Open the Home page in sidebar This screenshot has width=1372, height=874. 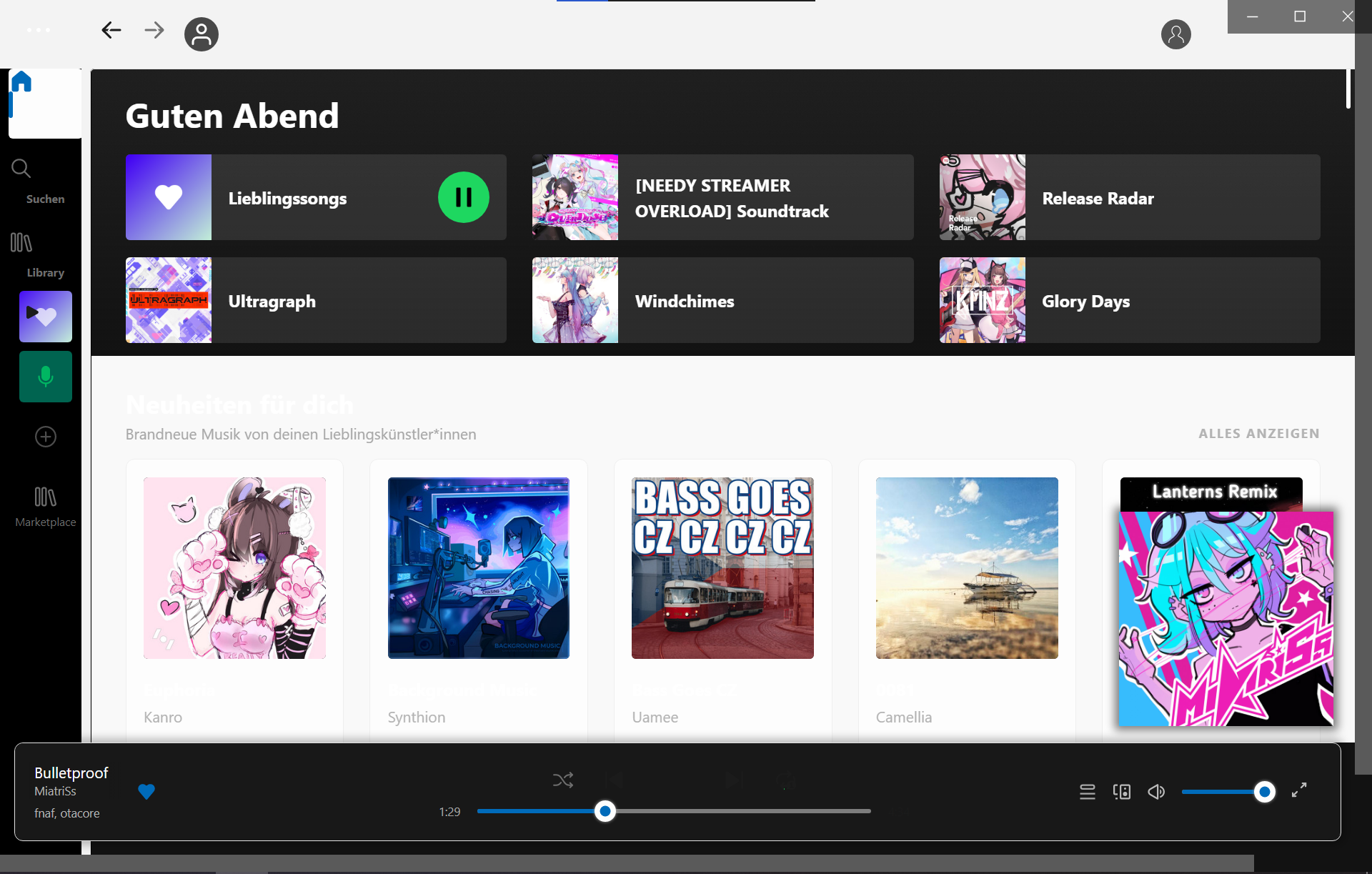[22, 82]
